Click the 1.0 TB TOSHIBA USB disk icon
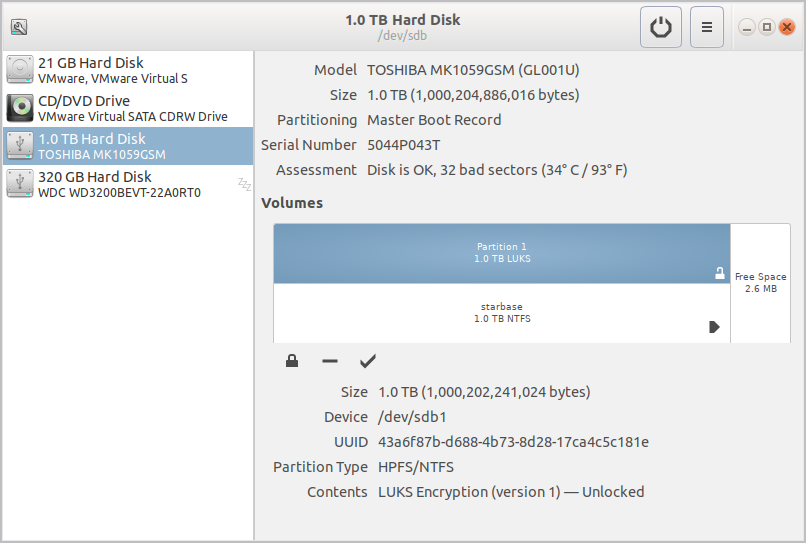Viewport: 806px width, 543px height. (x=20, y=146)
